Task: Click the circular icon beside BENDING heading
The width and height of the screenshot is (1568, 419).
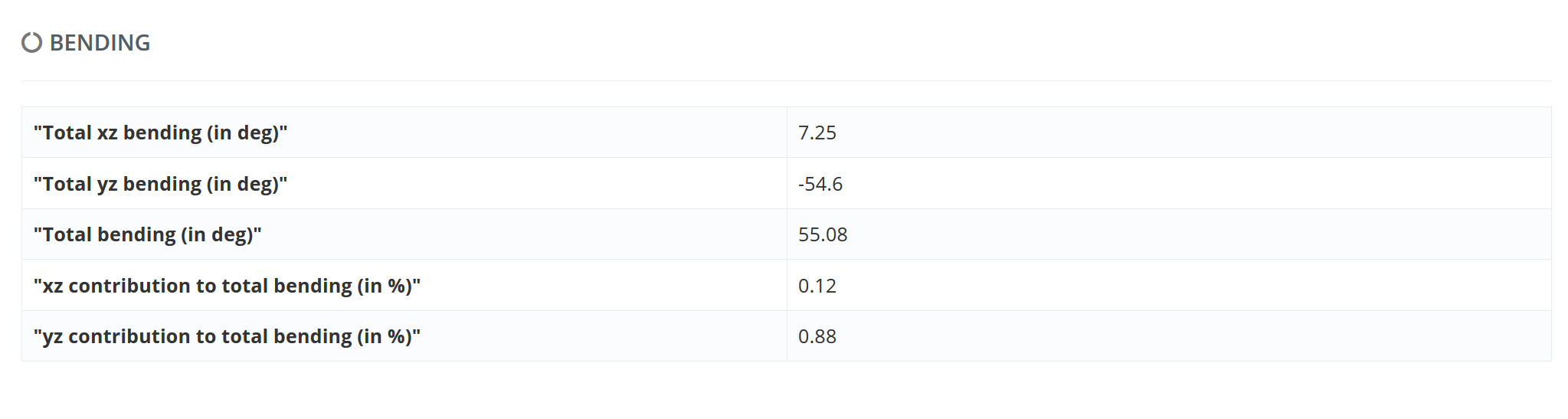Action: (31, 43)
